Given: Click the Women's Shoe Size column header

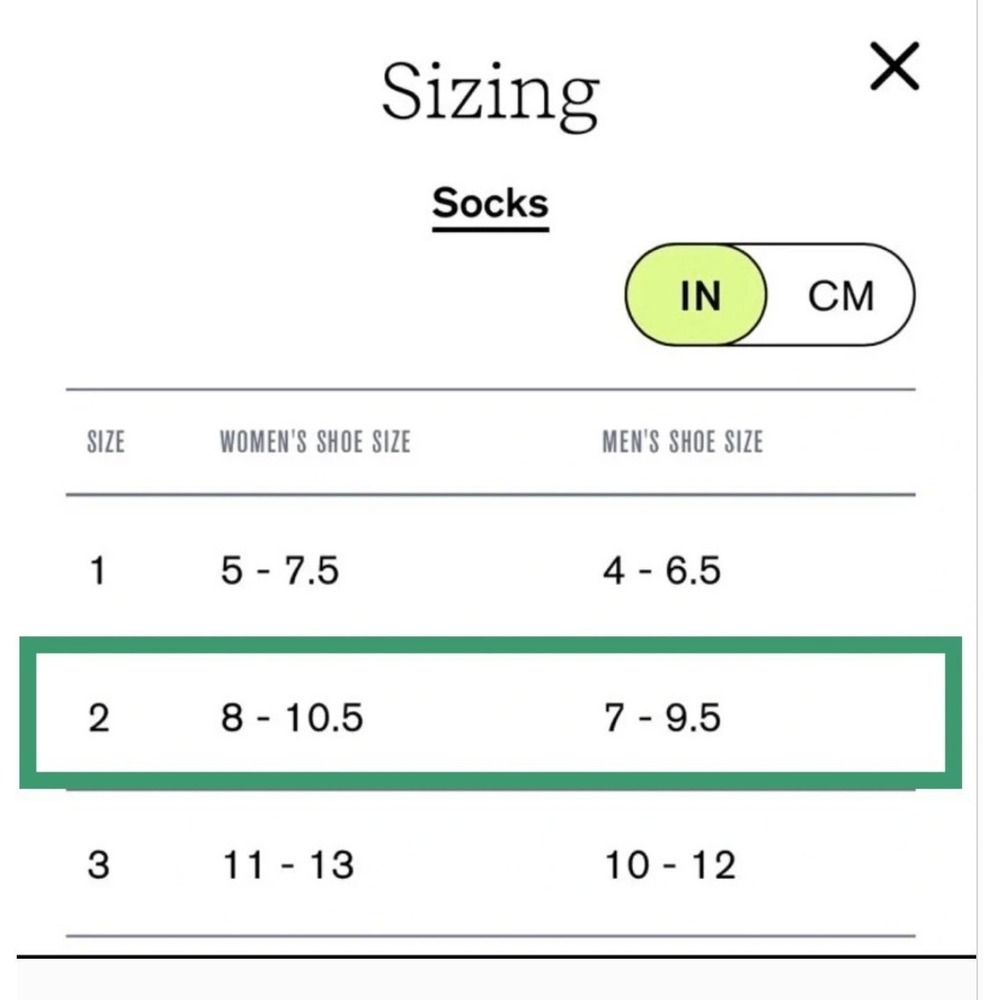Looking at the screenshot, I should (315, 442).
